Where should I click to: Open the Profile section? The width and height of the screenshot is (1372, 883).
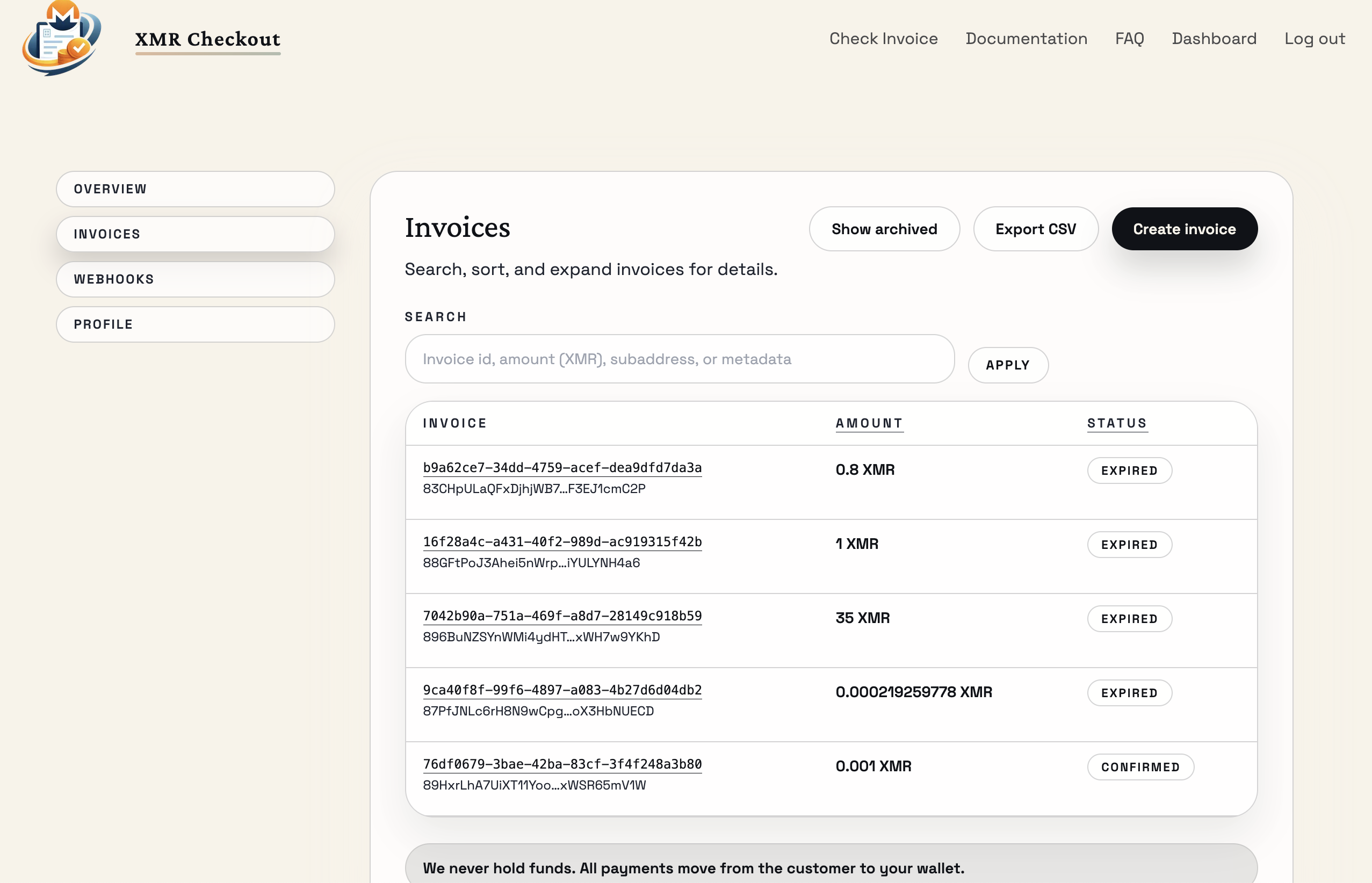(196, 324)
